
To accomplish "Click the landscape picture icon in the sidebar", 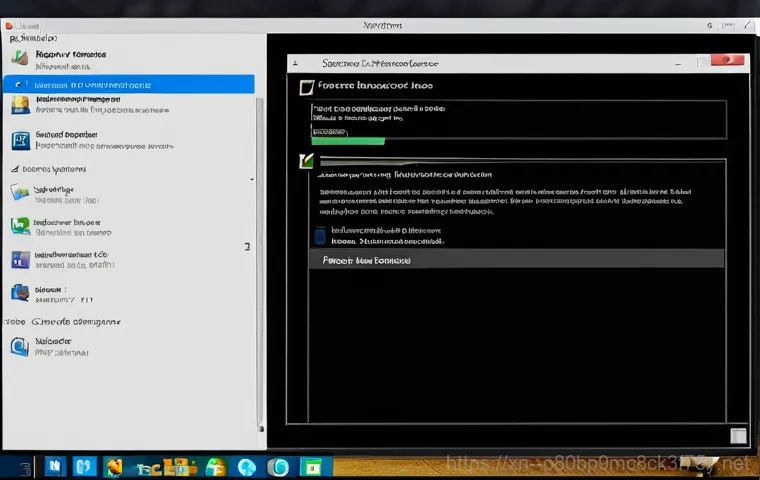I will [x=20, y=192].
